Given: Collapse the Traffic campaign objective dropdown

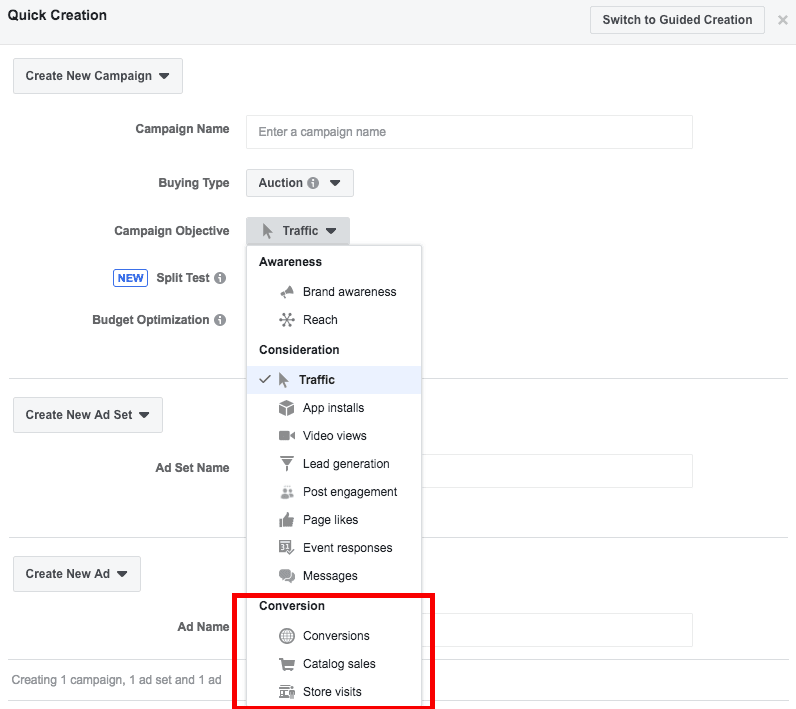Looking at the screenshot, I should coord(298,231).
